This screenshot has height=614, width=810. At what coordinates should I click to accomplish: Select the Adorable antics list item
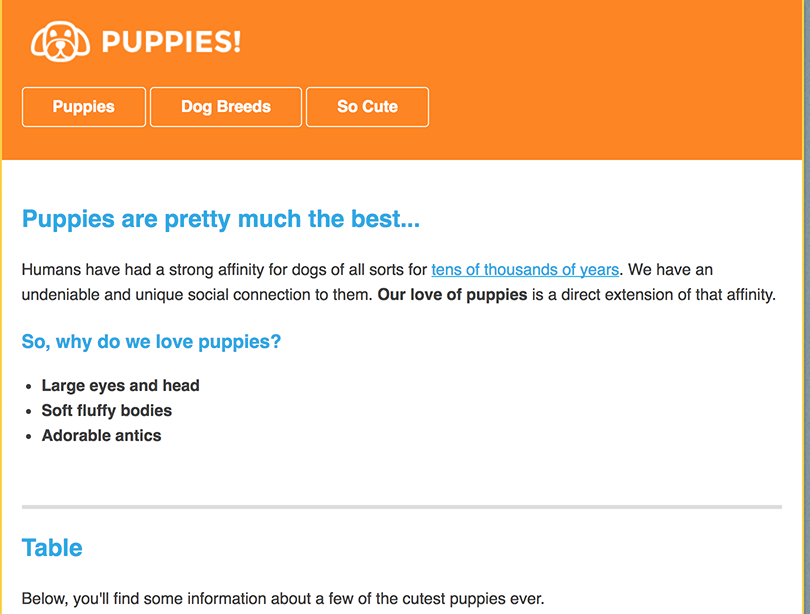[x=101, y=436]
